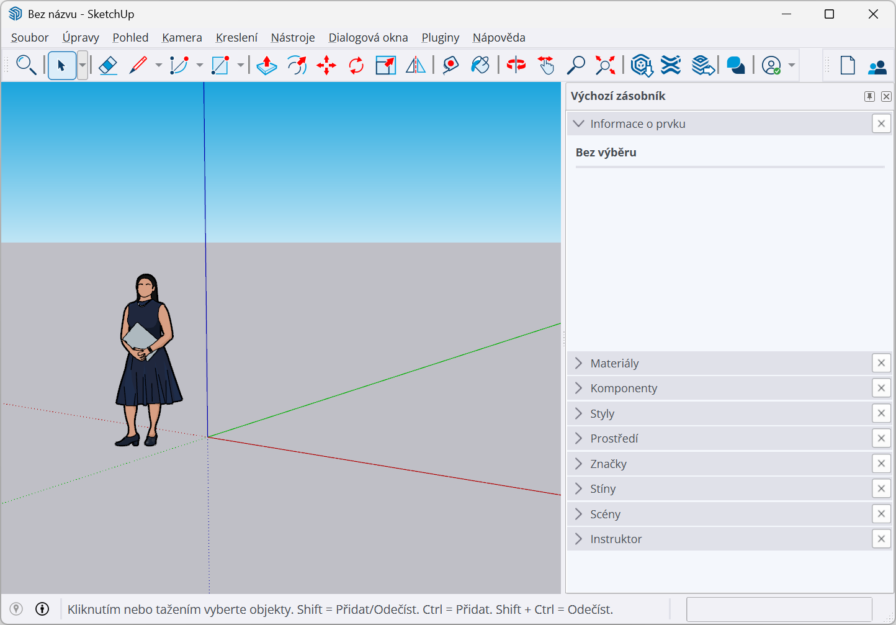Expand the Materiály panel
The width and height of the screenshot is (896, 625).
pyautogui.click(x=578, y=363)
